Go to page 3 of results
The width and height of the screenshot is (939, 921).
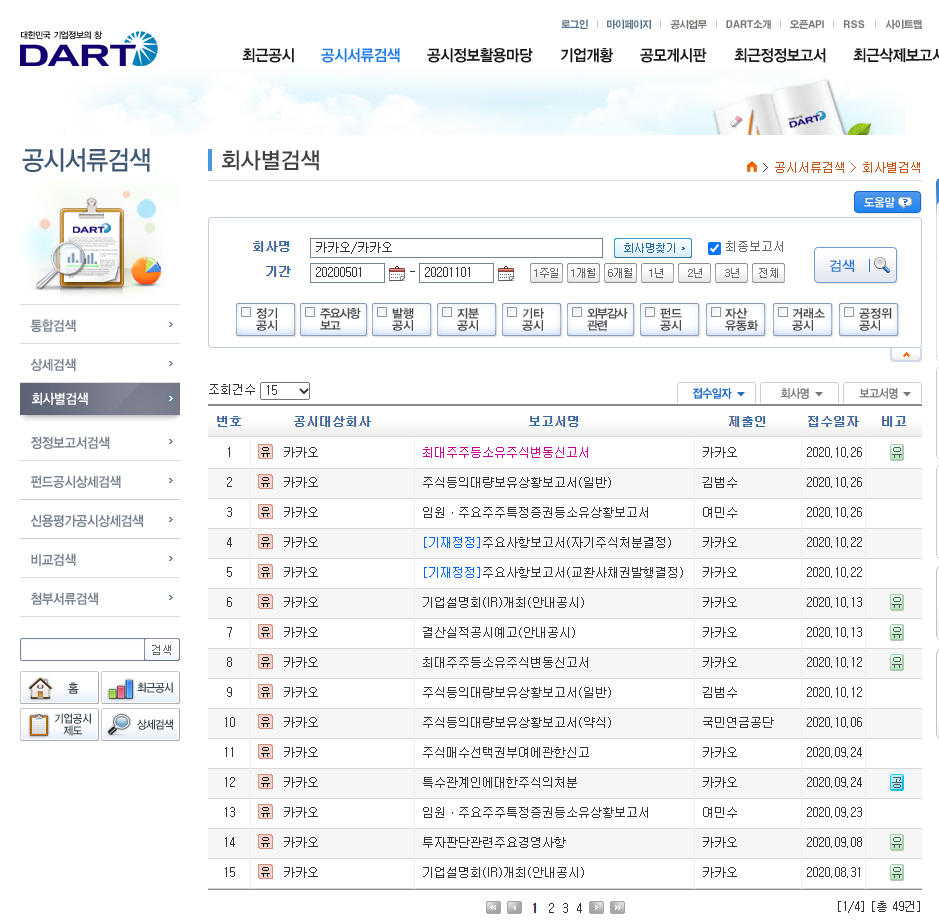(565, 908)
